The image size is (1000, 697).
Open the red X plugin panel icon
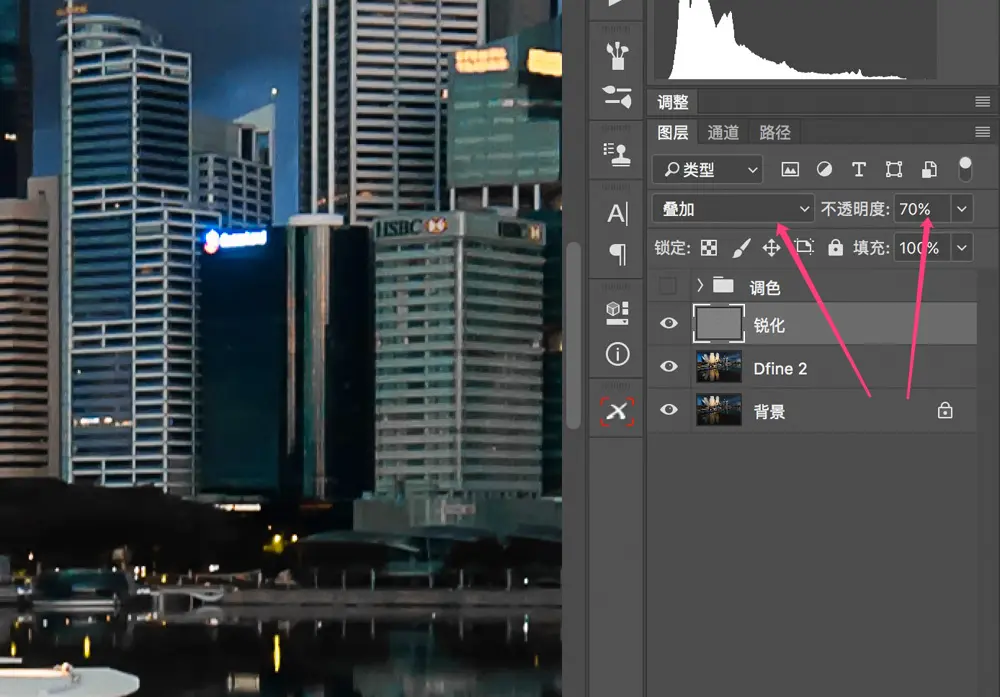(x=617, y=411)
